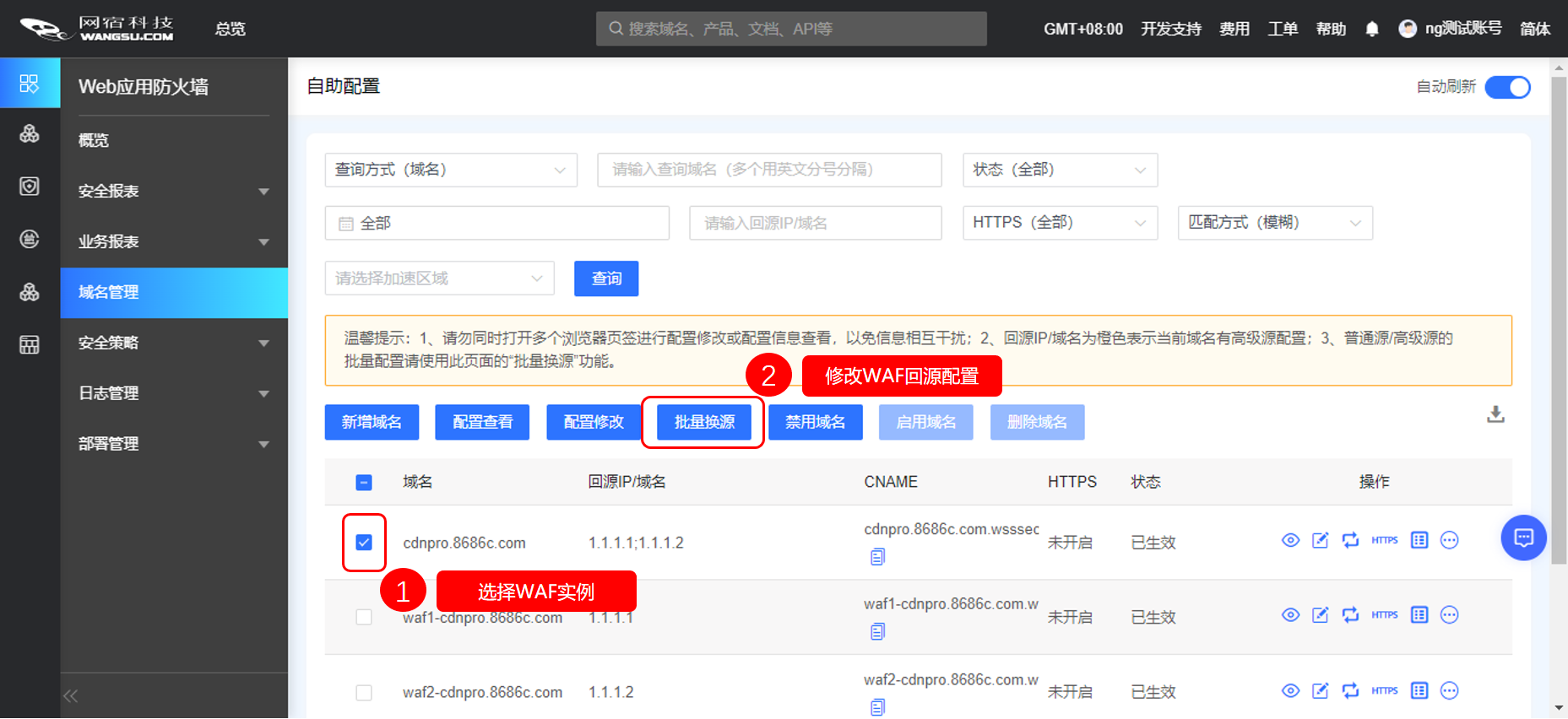Click the 网宿科技 Wangsu logo
This screenshot has height=719, width=1568.
click(97, 29)
